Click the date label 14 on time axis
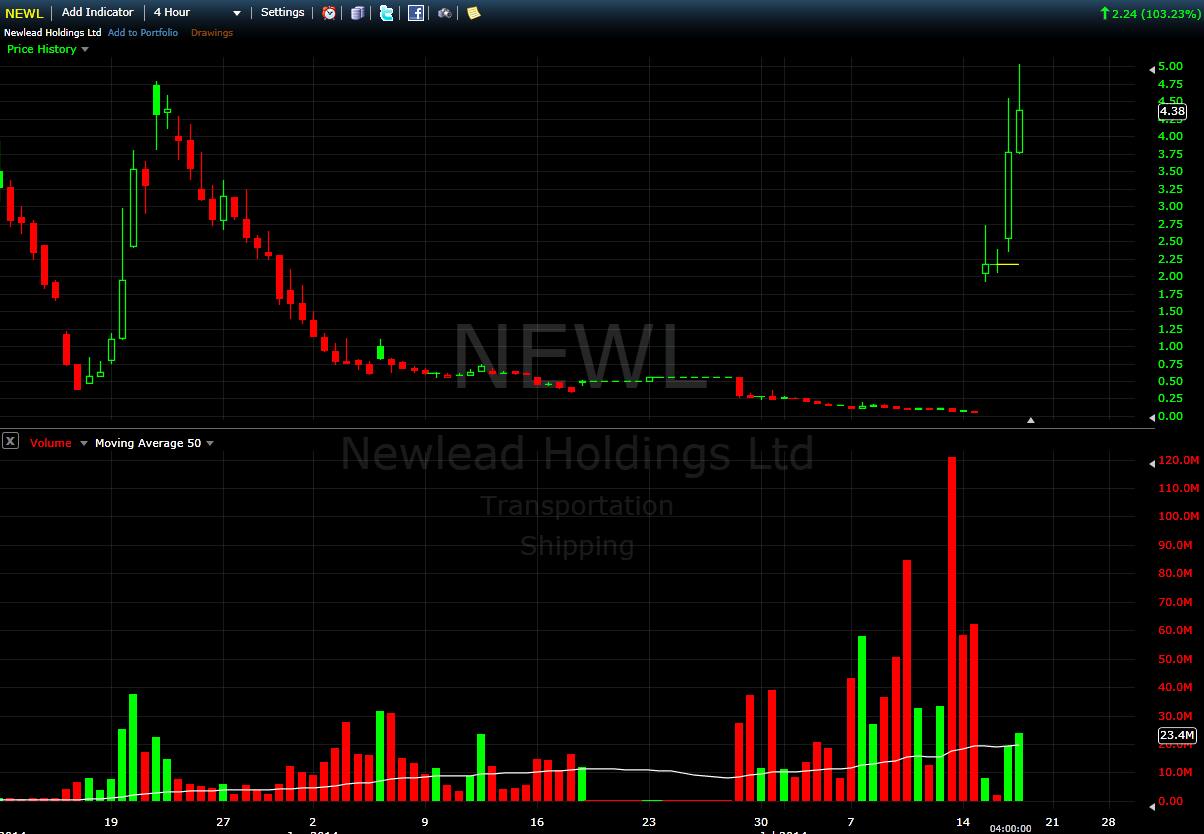This screenshot has width=1204, height=834. point(963,822)
